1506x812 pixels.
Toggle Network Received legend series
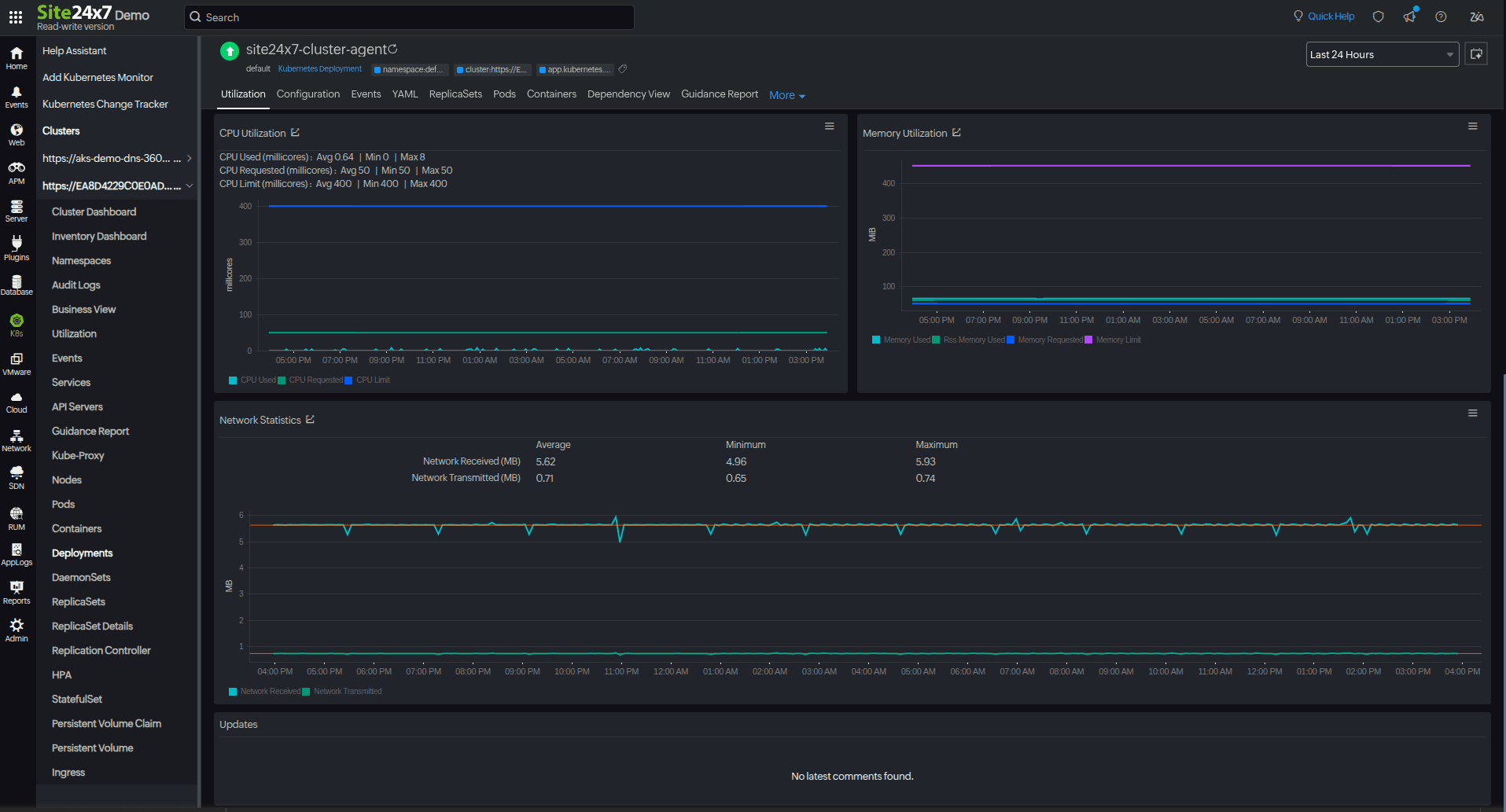[264, 692]
